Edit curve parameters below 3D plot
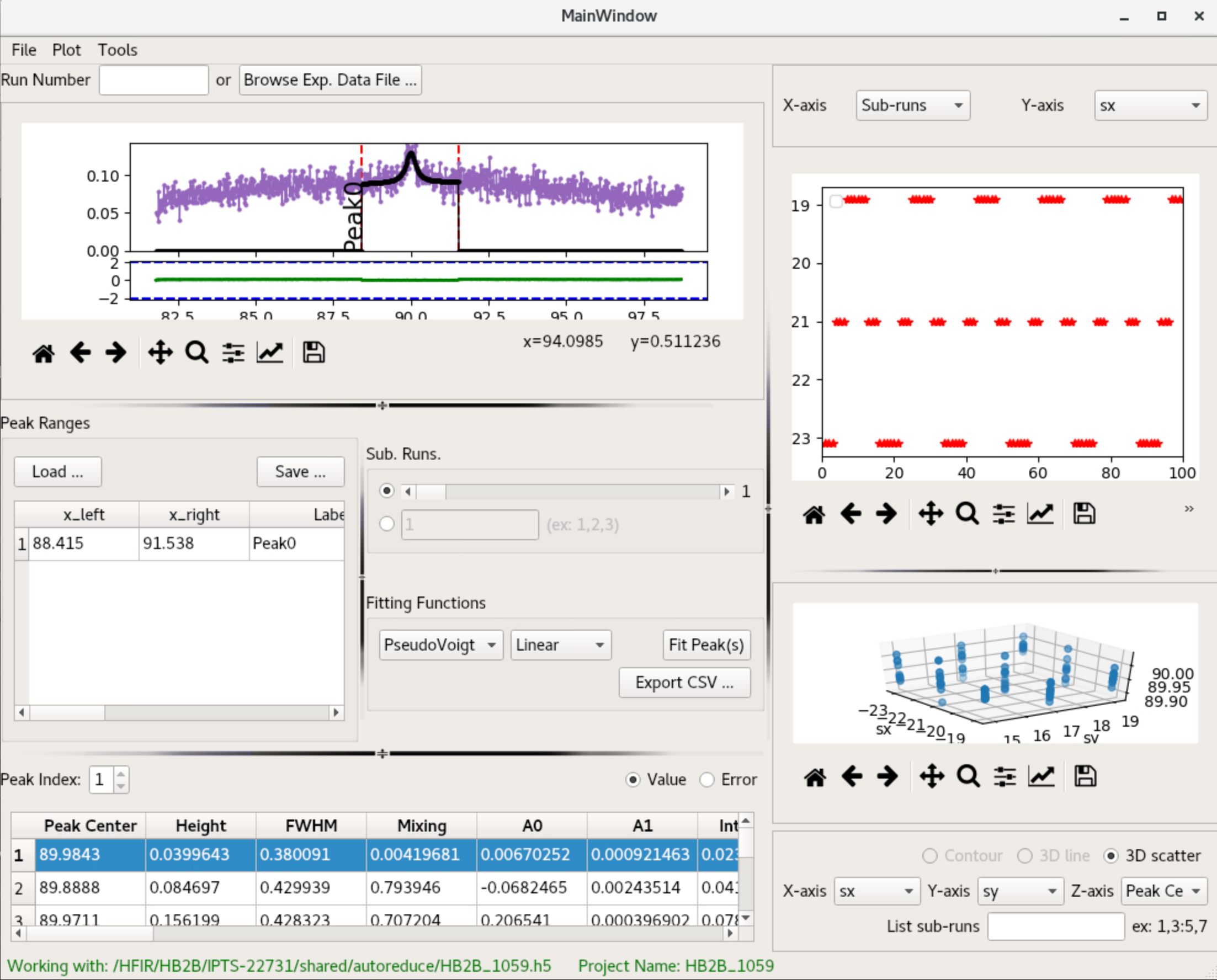Screen dimensions: 1217x980 click(x=1041, y=777)
